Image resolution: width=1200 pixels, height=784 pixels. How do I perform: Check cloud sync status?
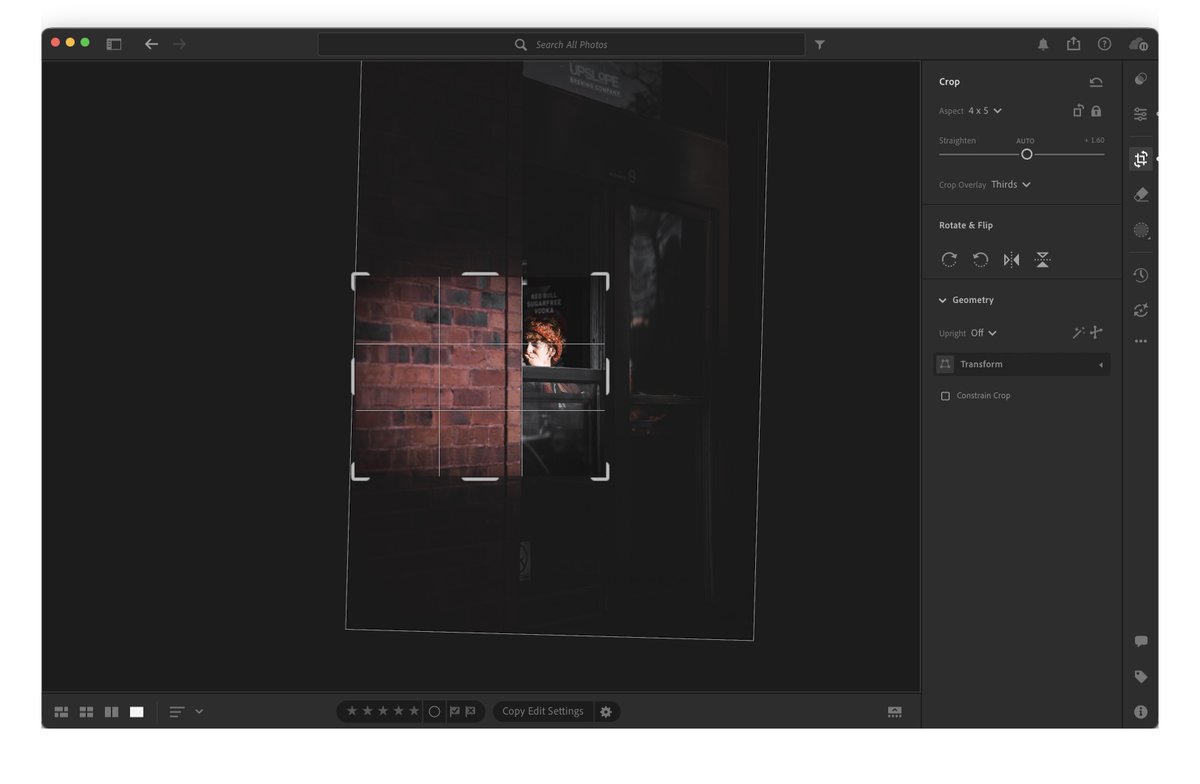[1138, 44]
